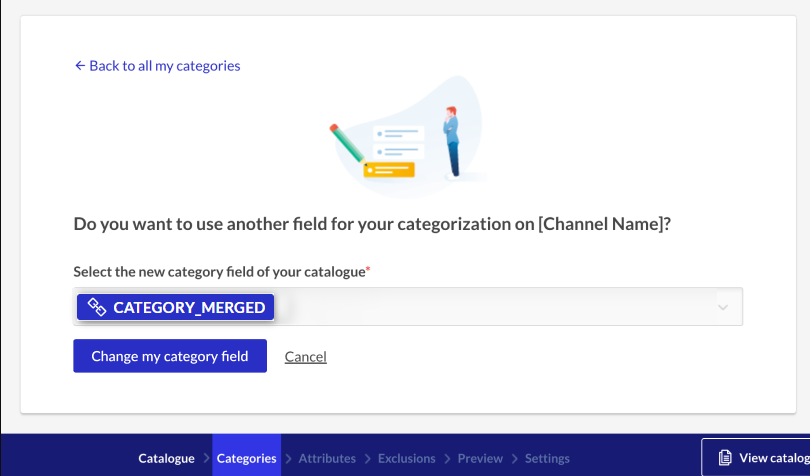
Task: Click Change my category field button
Action: coord(170,356)
